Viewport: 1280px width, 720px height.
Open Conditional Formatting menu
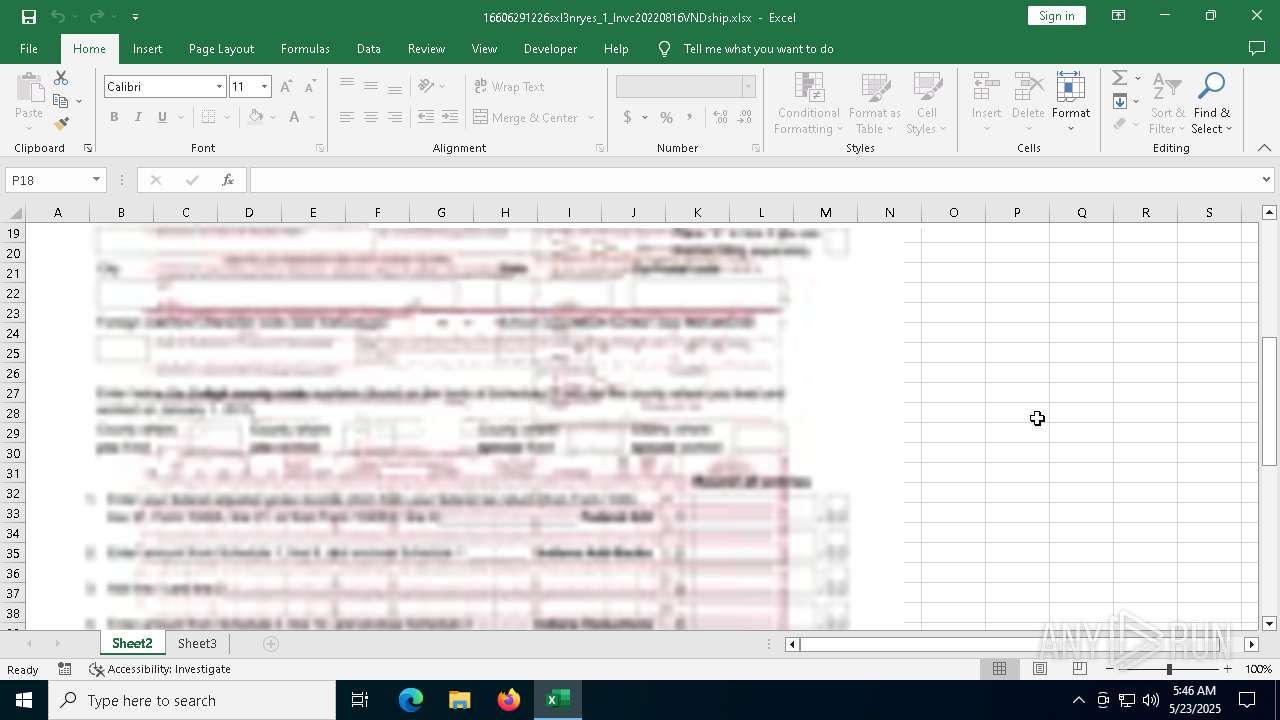tap(809, 103)
